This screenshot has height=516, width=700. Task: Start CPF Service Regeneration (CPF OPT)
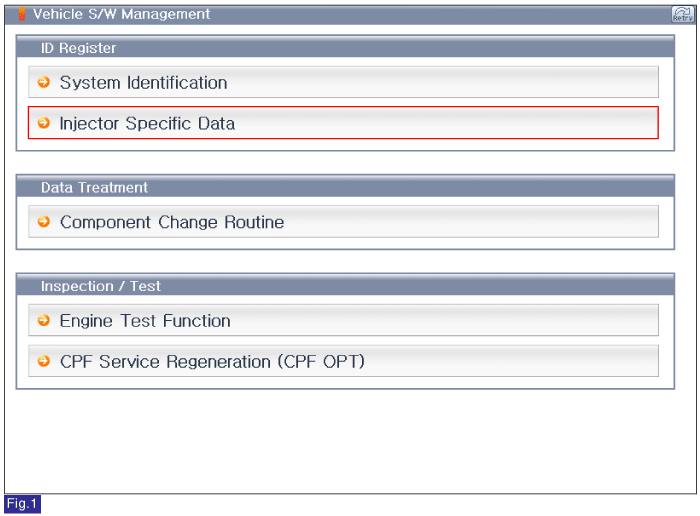343,361
